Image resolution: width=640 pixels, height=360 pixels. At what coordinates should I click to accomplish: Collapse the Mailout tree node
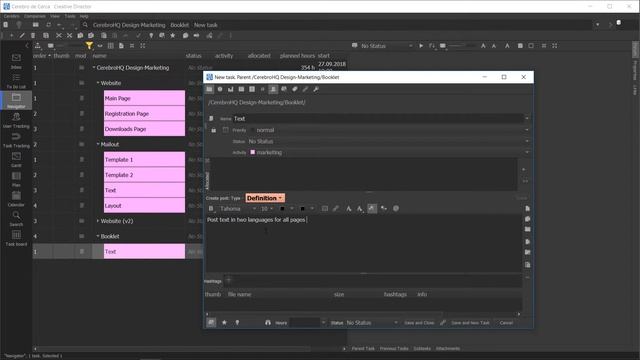click(x=98, y=144)
